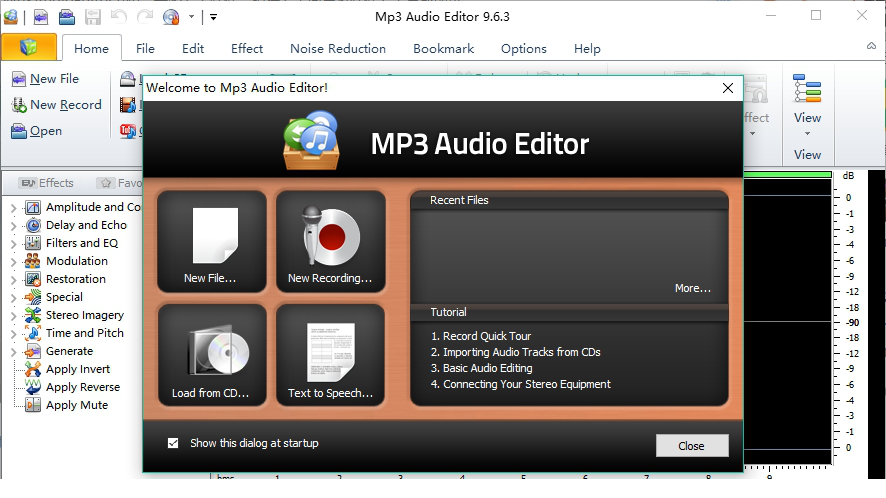The height and width of the screenshot is (498, 886).
Task: Click New File in the Home ribbon
Action: click(45, 79)
